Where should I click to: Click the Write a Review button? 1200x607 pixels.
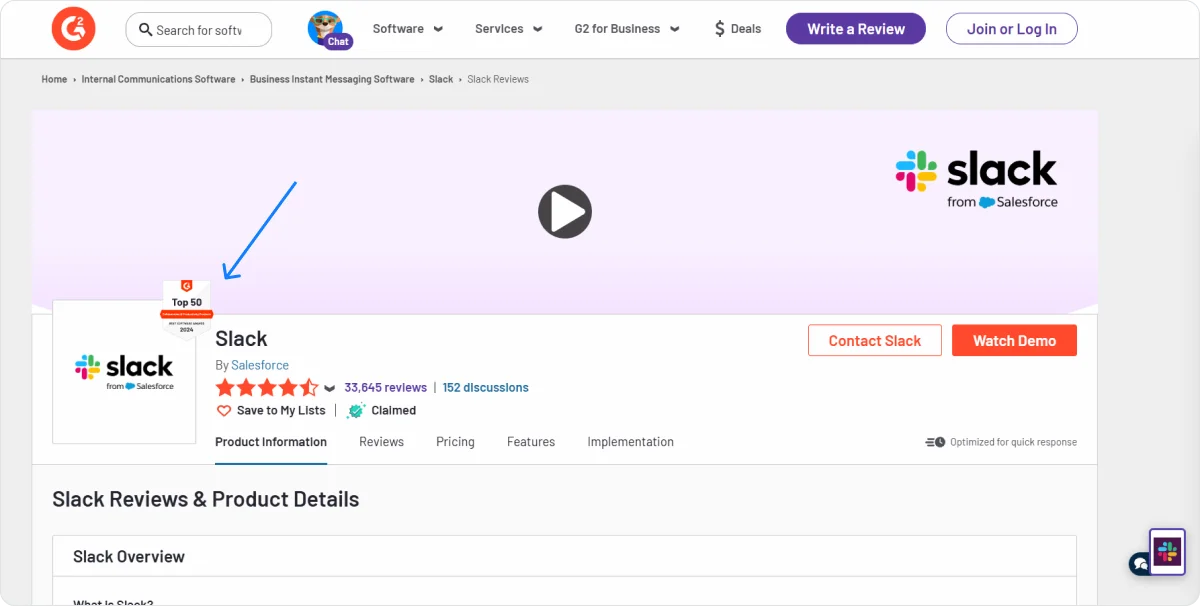pos(856,29)
